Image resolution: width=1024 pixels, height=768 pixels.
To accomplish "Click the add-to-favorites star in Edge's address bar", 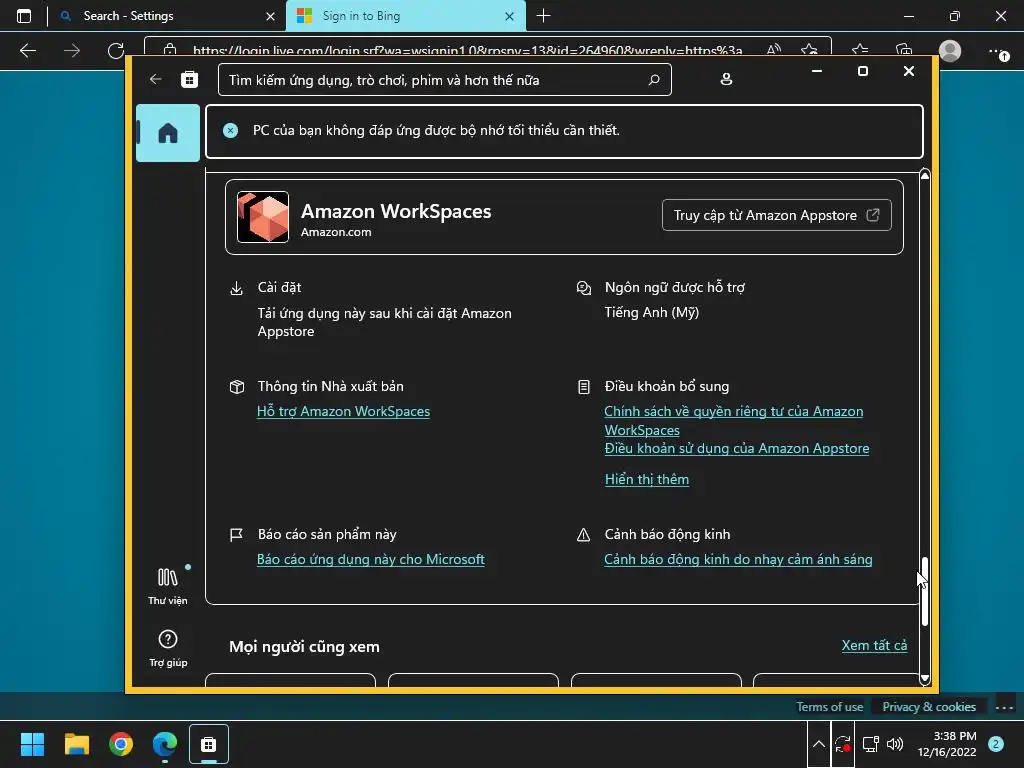I will point(809,50).
